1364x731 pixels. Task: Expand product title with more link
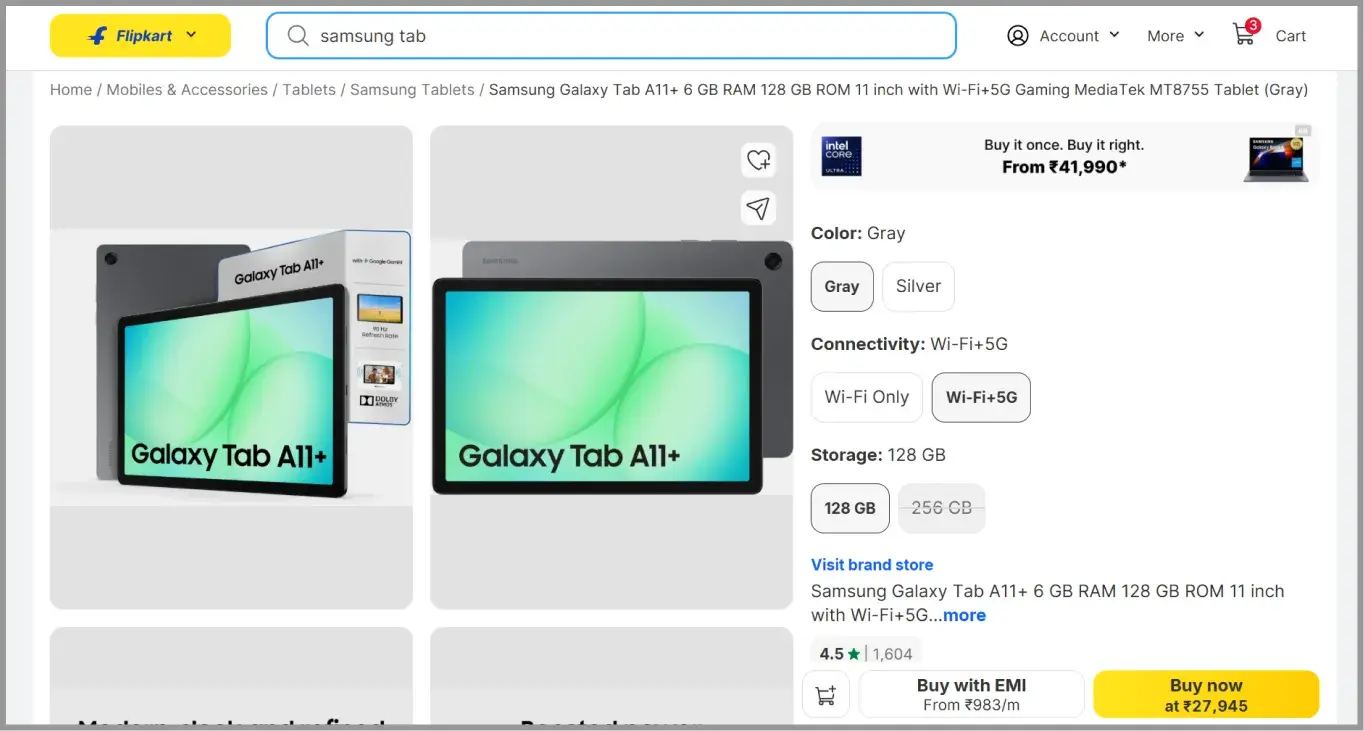(x=964, y=615)
